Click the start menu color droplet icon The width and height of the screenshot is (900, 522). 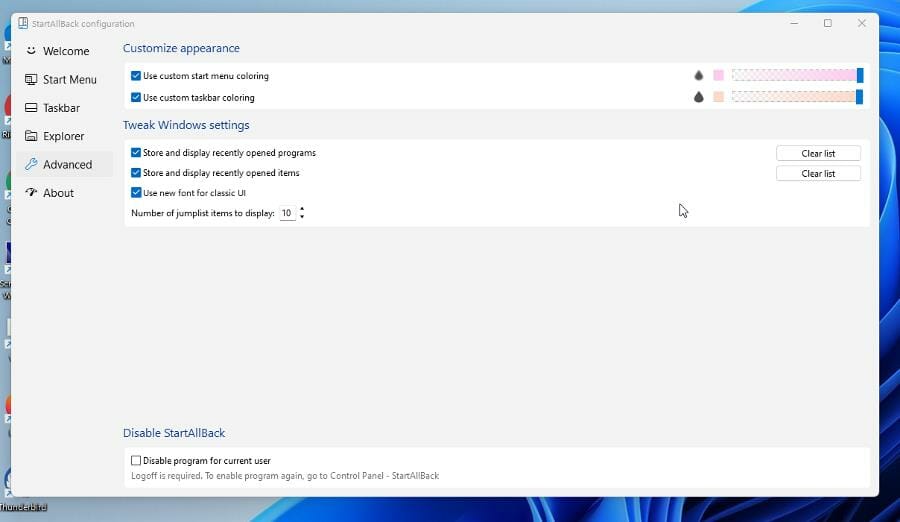pyautogui.click(x=699, y=75)
